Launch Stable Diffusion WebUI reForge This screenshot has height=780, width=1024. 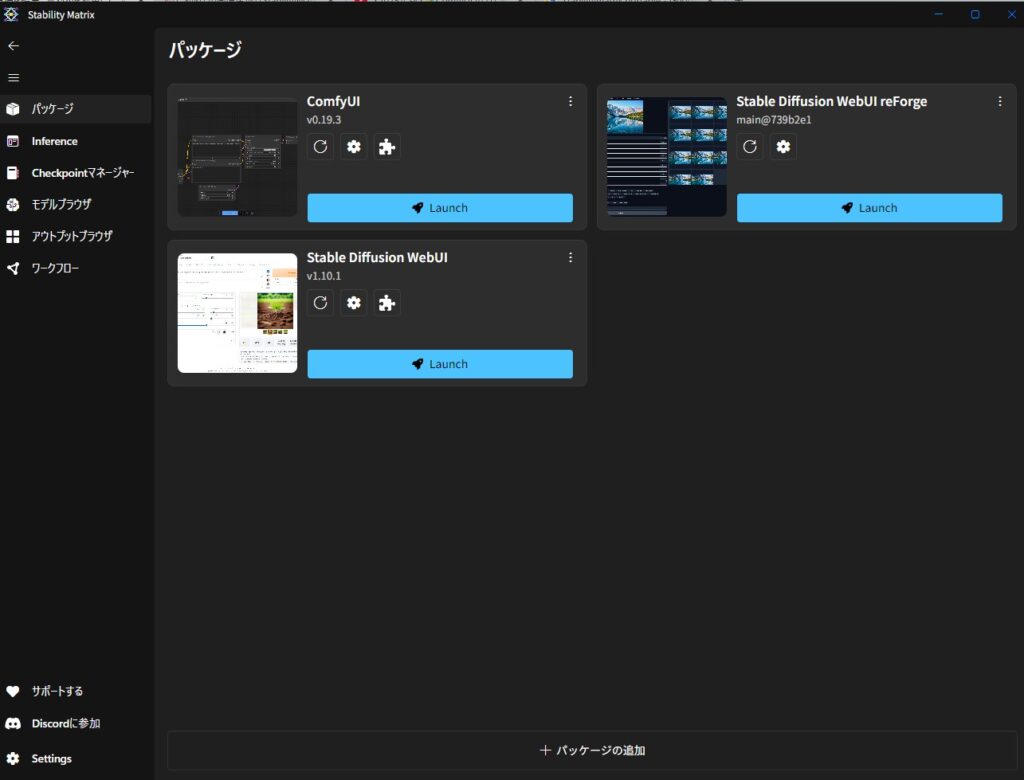point(869,208)
